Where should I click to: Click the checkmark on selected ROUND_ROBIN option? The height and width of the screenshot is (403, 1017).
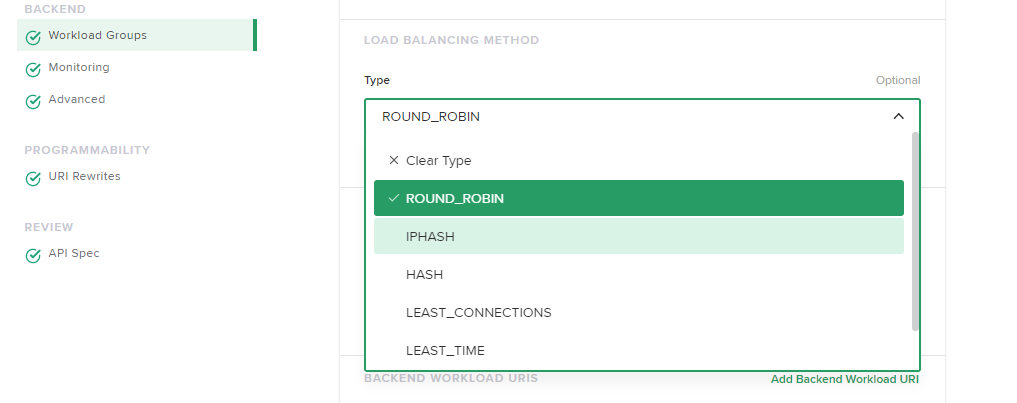coord(393,198)
